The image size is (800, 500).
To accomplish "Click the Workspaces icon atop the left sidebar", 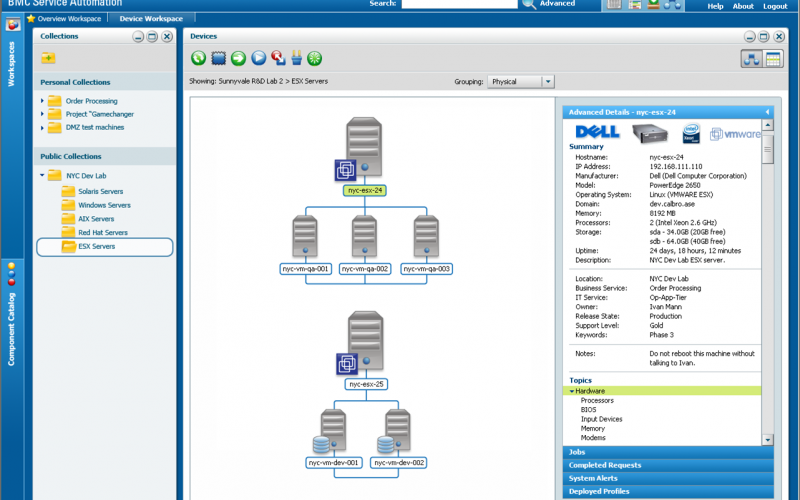I will click(x=13, y=24).
